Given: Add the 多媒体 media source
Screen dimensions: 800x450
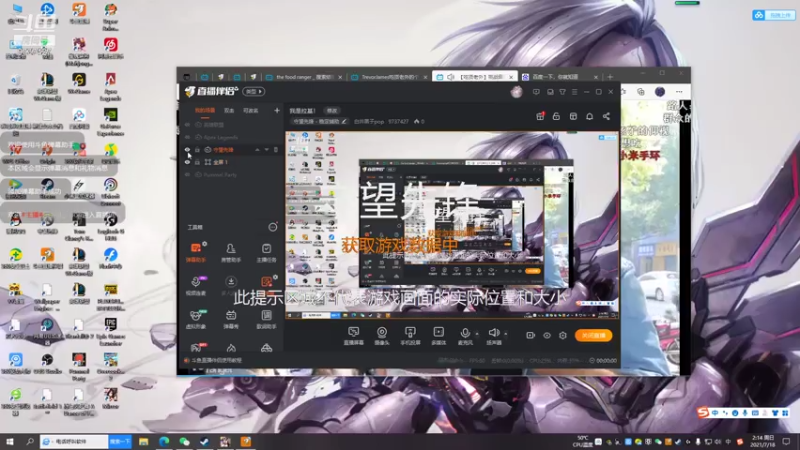Looking at the screenshot, I should coord(438,336).
